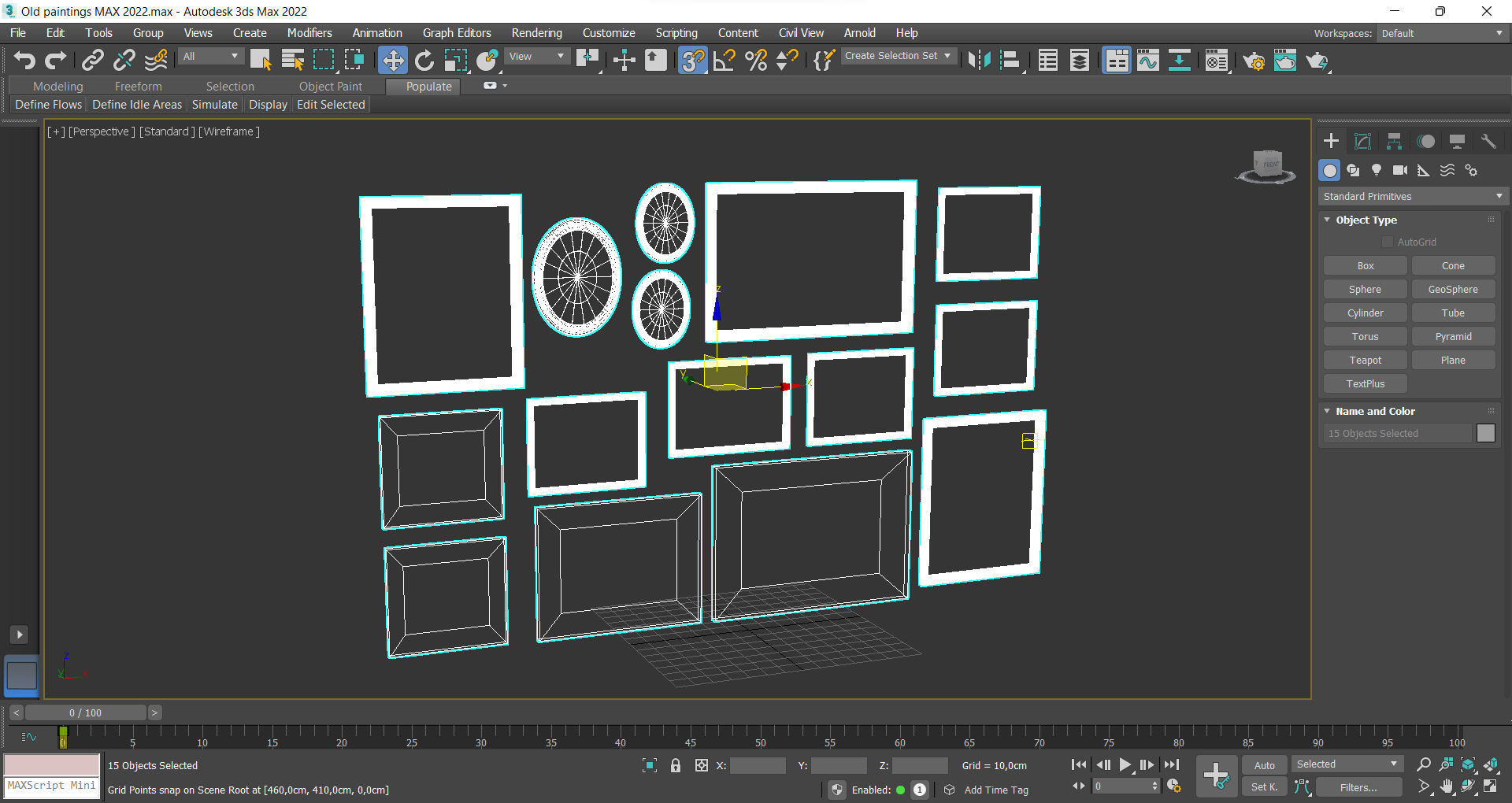Click the Mirror tool icon
This screenshot has width=1512, height=803.
point(979,61)
